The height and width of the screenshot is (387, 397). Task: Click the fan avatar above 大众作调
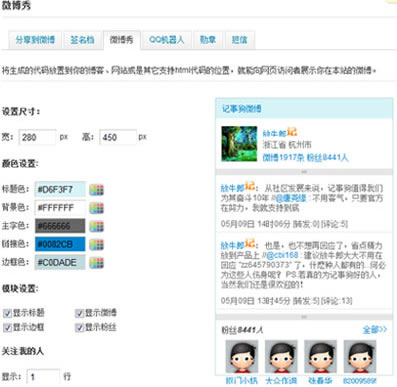point(281,357)
